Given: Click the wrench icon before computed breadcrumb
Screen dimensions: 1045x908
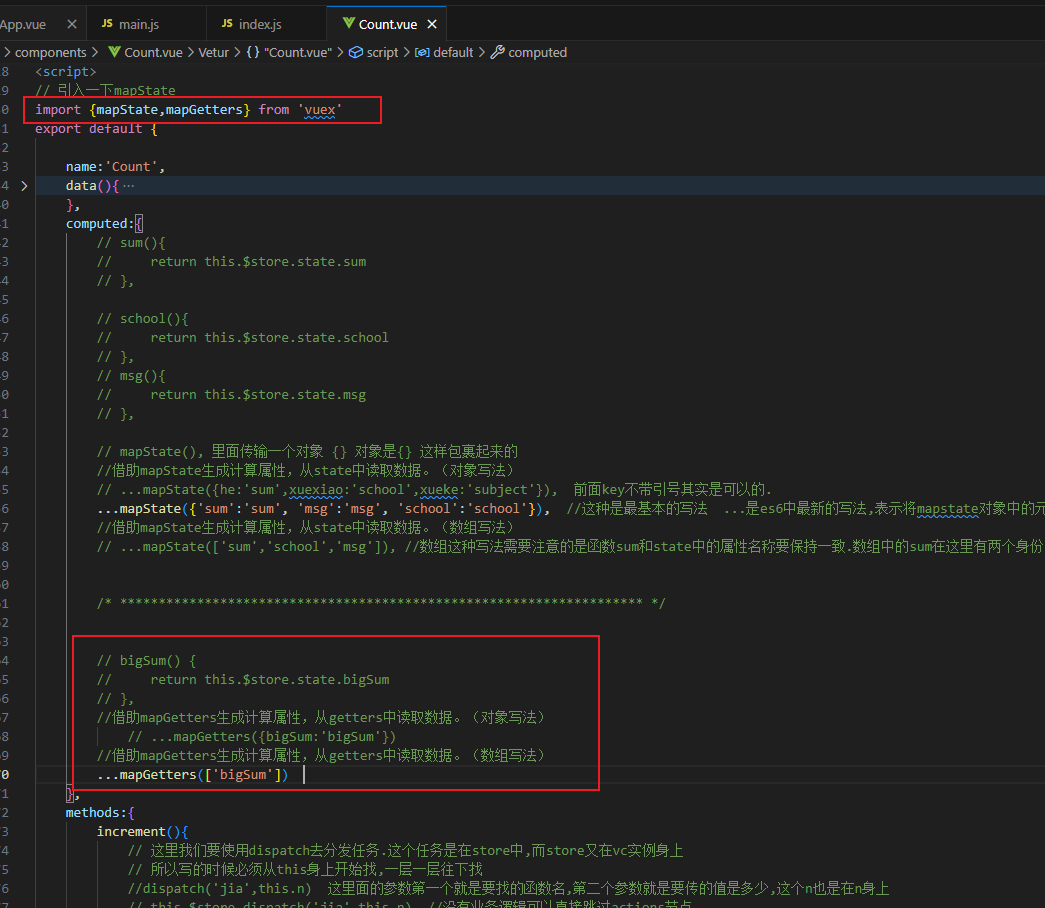Looking at the screenshot, I should click(x=497, y=52).
